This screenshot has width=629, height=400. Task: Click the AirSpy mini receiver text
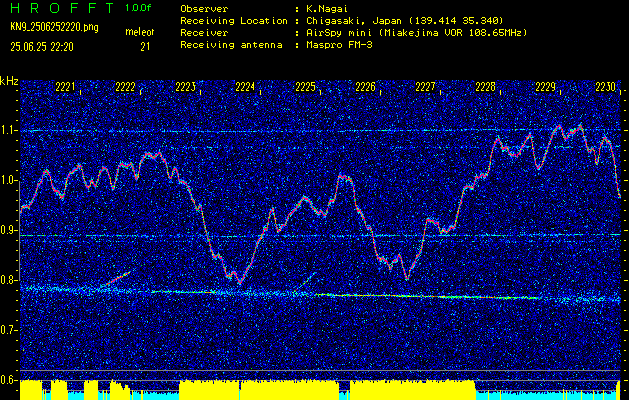pyautogui.click(x=416, y=32)
